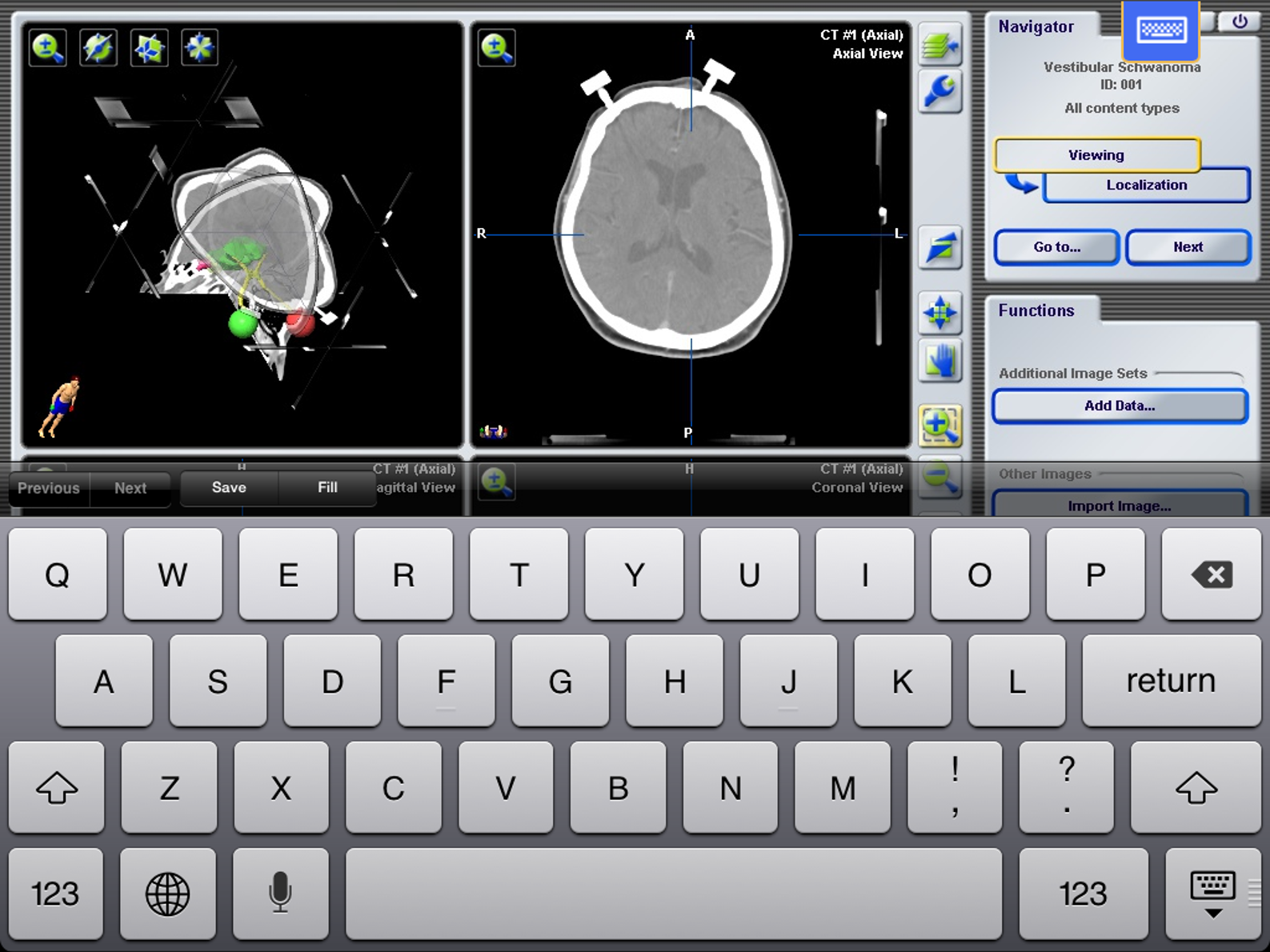Click the power icon in the top-right corner
The width and height of the screenshot is (1270, 952).
(1240, 21)
